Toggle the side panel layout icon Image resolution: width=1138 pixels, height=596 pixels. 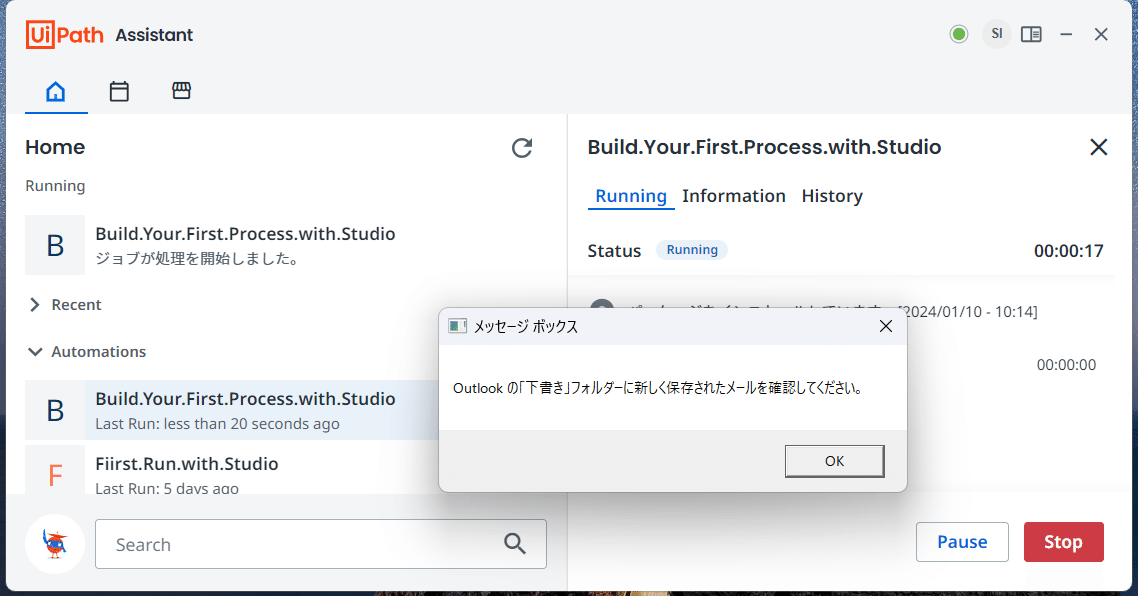click(x=1031, y=34)
